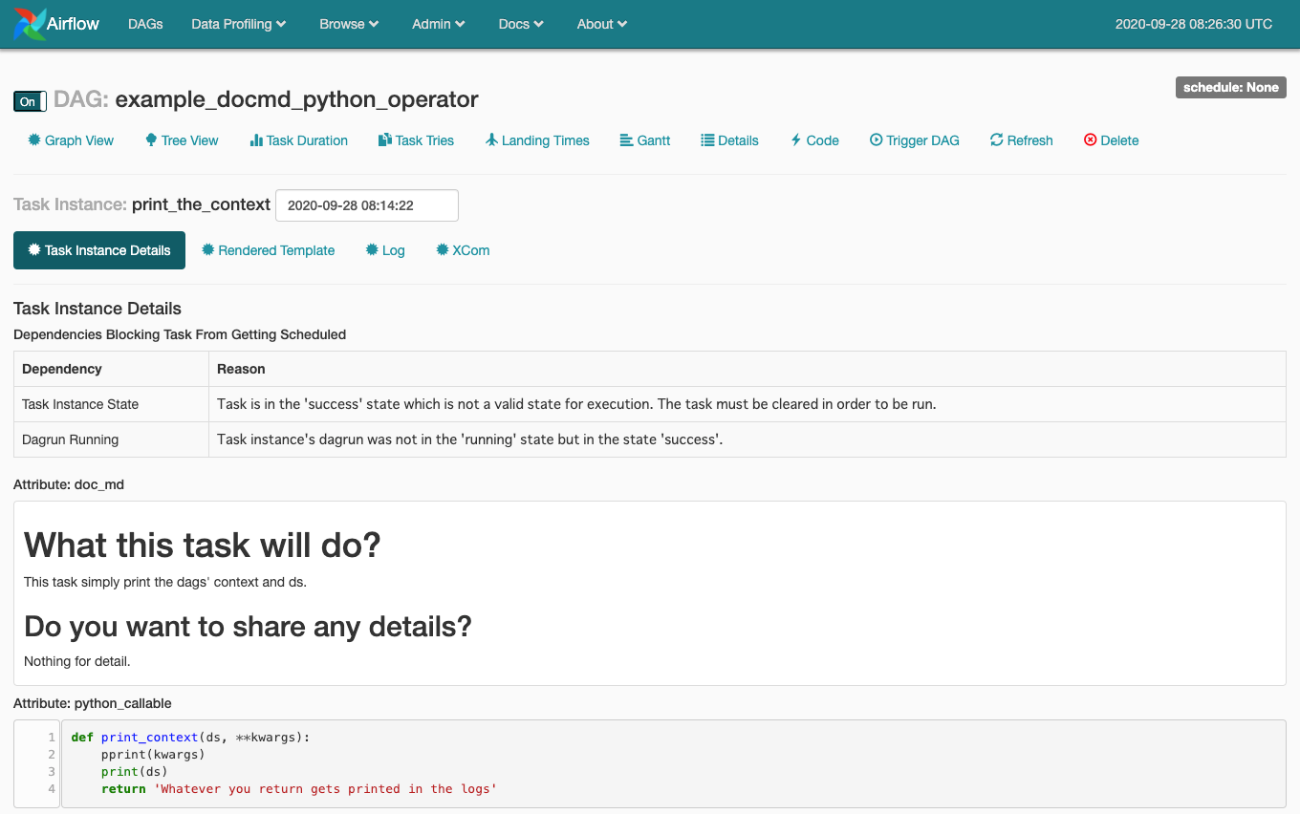Click the UTC clock in navbar

click(x=1194, y=24)
